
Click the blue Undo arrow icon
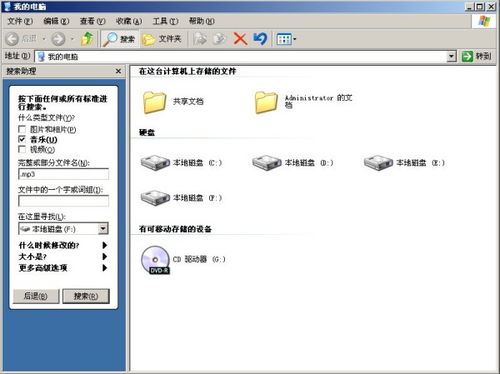tap(260, 39)
